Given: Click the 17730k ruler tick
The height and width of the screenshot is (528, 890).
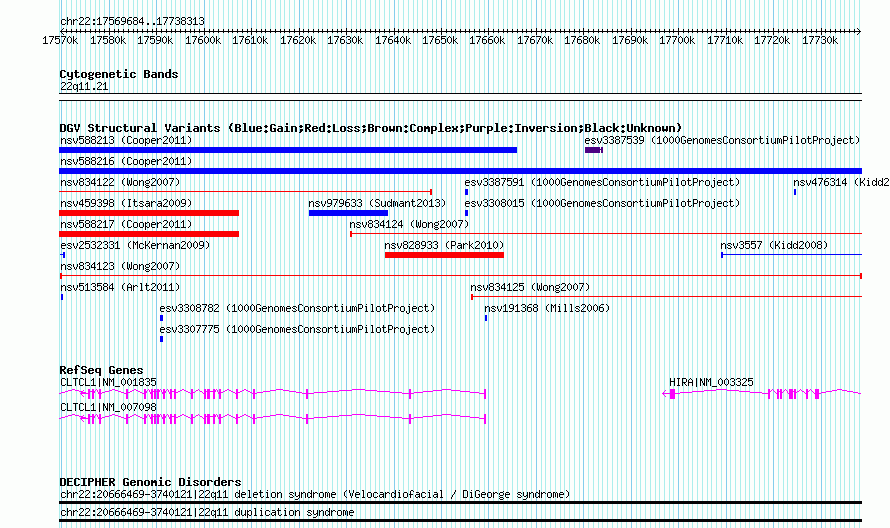Looking at the screenshot, I should (x=820, y=40).
